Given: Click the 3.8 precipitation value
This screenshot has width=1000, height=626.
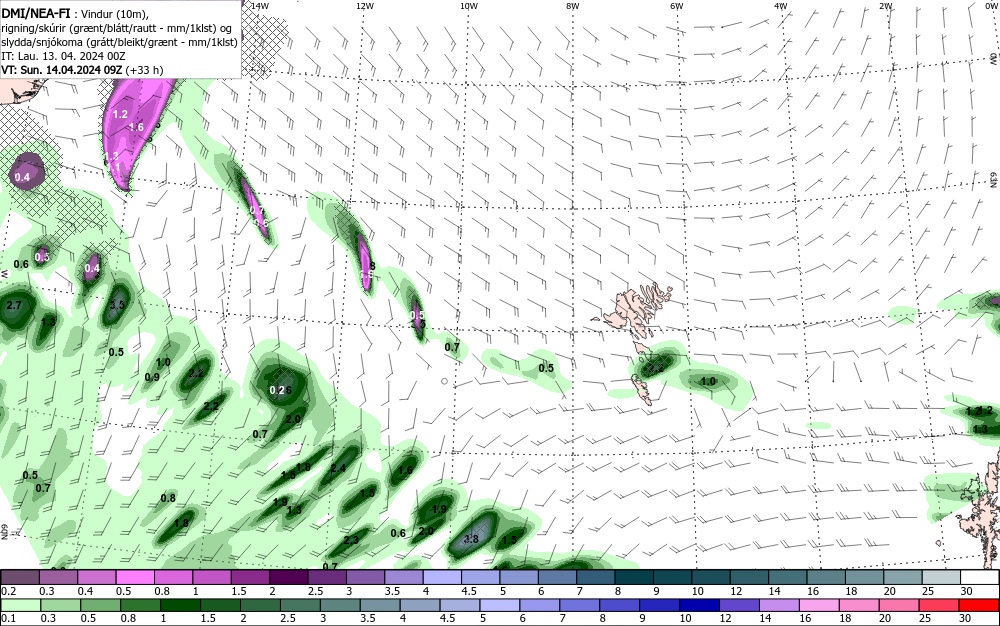Looking at the screenshot, I should tap(471, 539).
